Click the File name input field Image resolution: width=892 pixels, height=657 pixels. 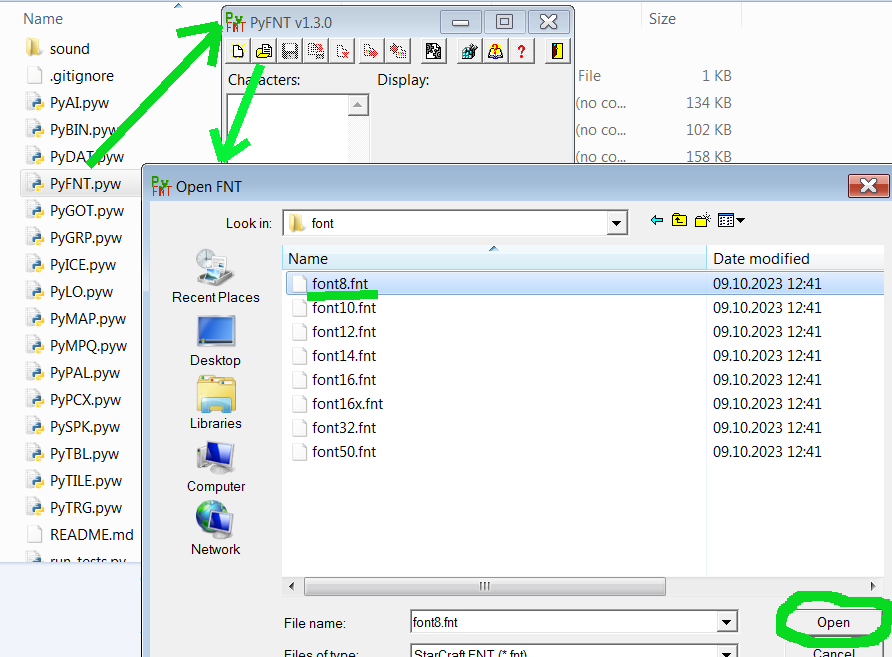point(564,622)
